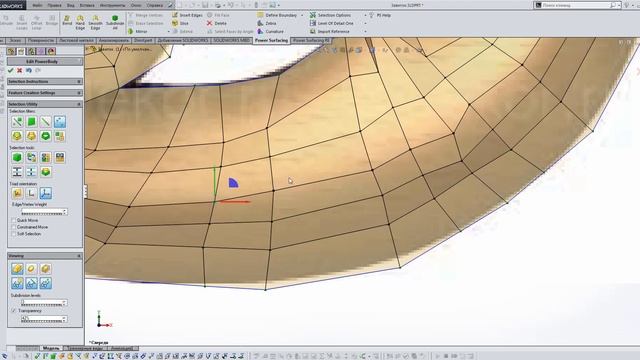Screen dimensions: 640x360
Task: Expand the Feature Creation Settings section
Action: point(79,93)
